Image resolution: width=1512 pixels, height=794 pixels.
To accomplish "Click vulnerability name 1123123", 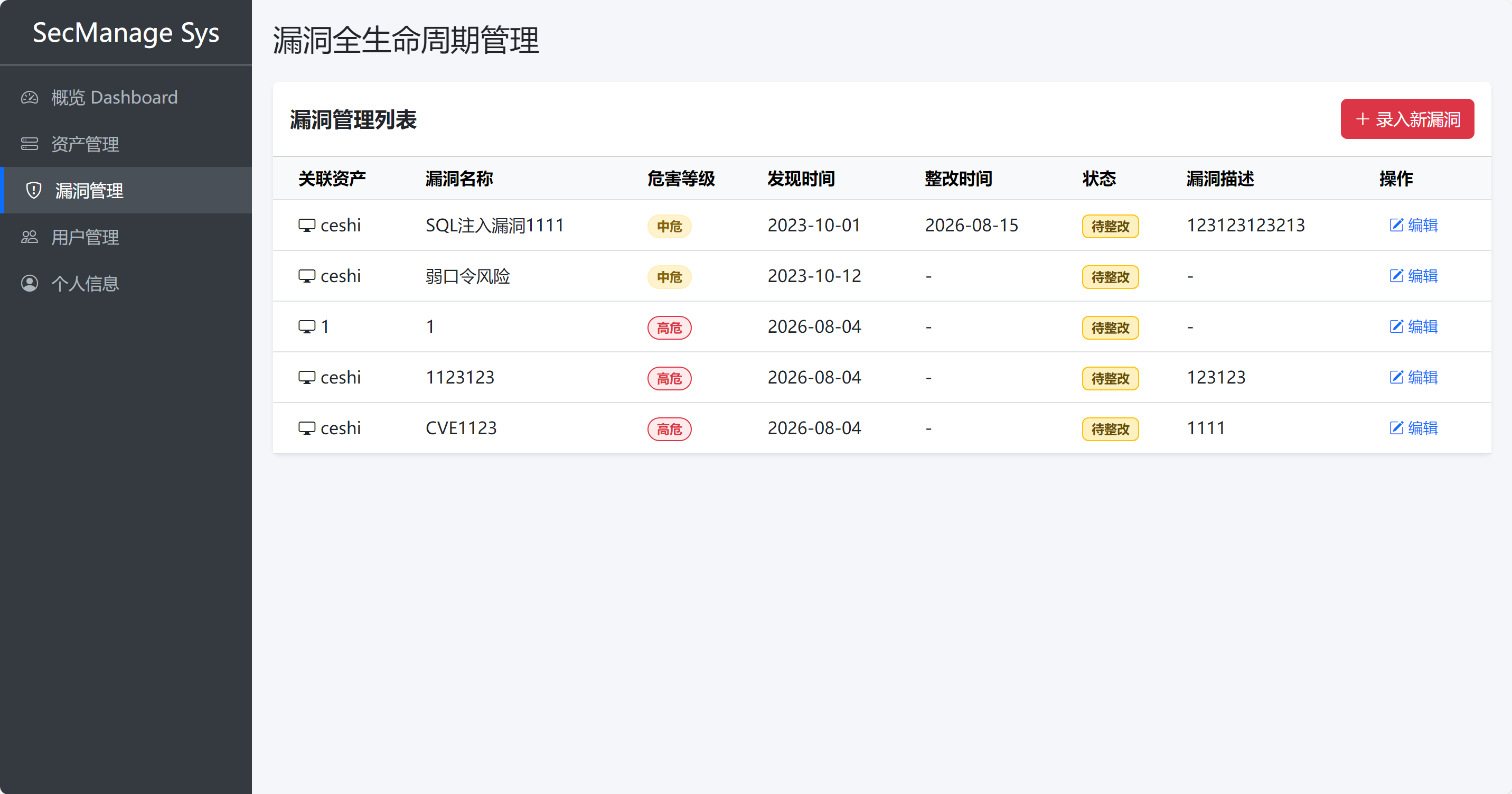I will pos(460,378).
